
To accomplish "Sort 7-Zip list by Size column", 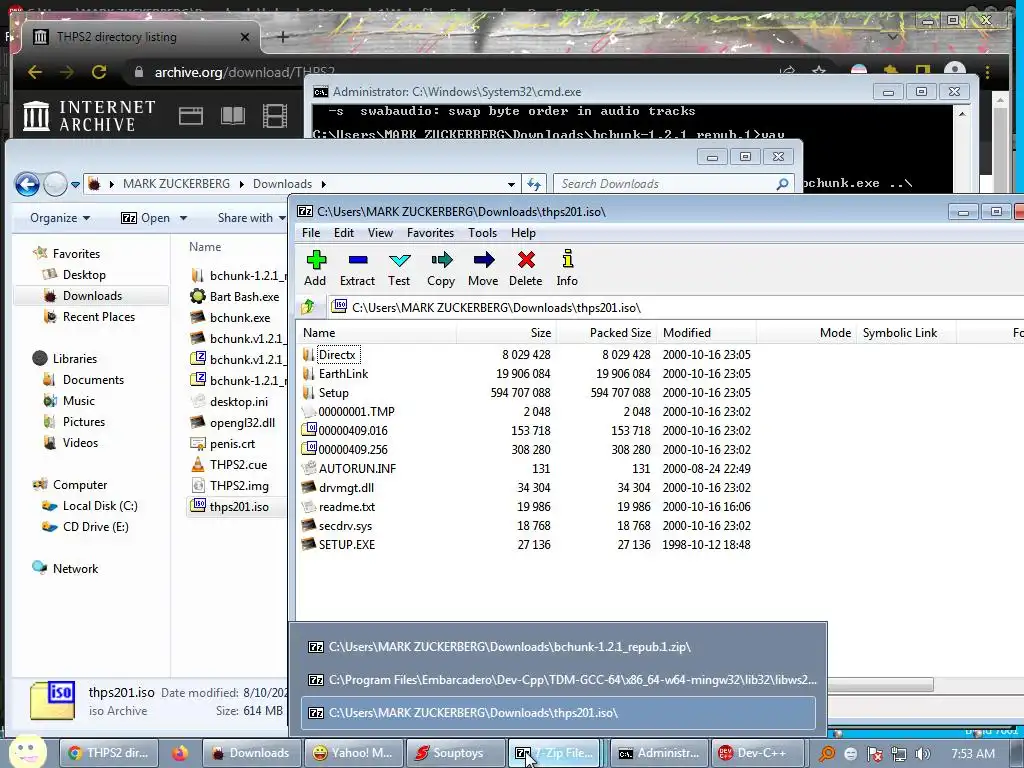I will pos(506,333).
